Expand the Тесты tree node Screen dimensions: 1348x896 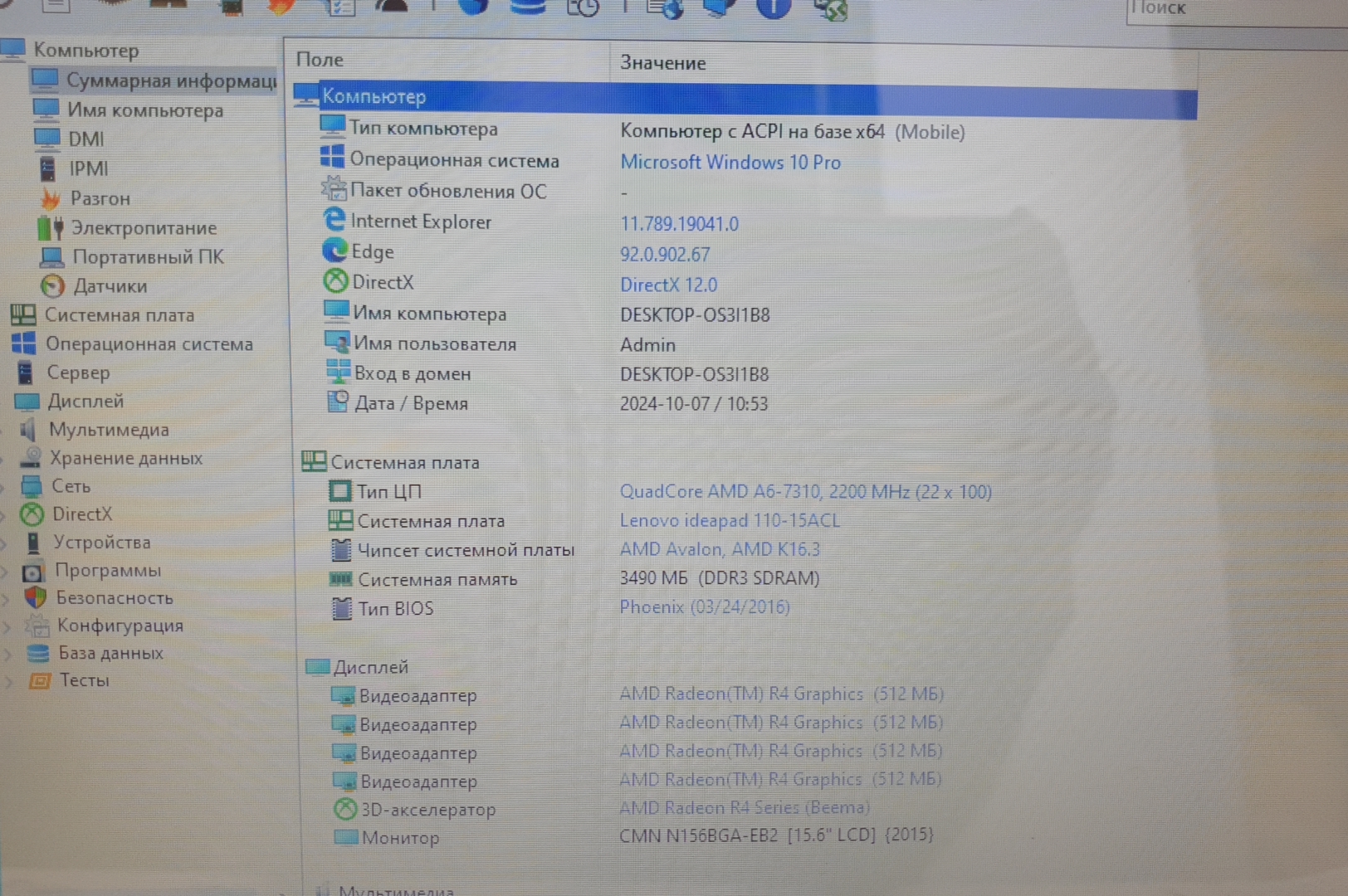click(x=8, y=681)
